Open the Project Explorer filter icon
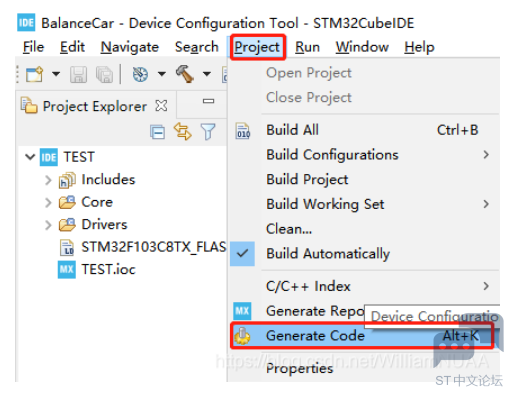Image resolution: width=512 pixels, height=396 pixels. [208, 131]
